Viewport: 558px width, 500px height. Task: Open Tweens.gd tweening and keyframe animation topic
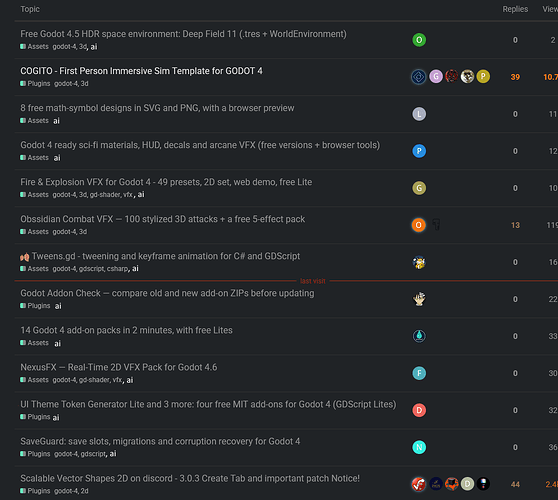tap(165, 256)
